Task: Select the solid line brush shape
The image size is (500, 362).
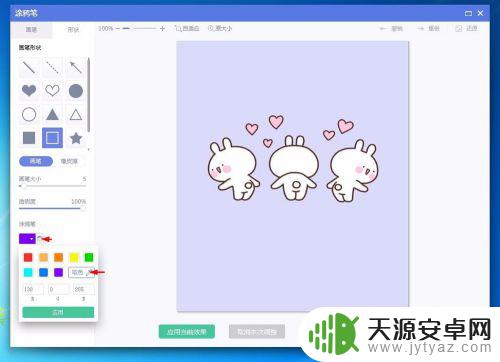Action: 29,67
